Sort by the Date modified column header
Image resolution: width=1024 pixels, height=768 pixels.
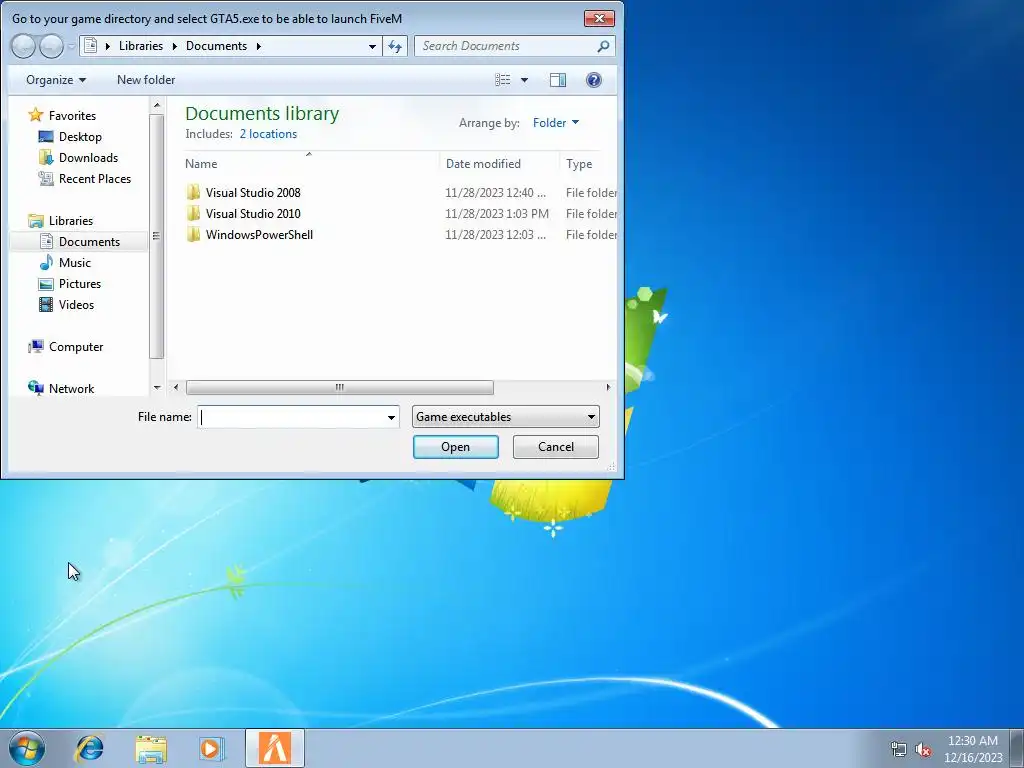click(500, 163)
